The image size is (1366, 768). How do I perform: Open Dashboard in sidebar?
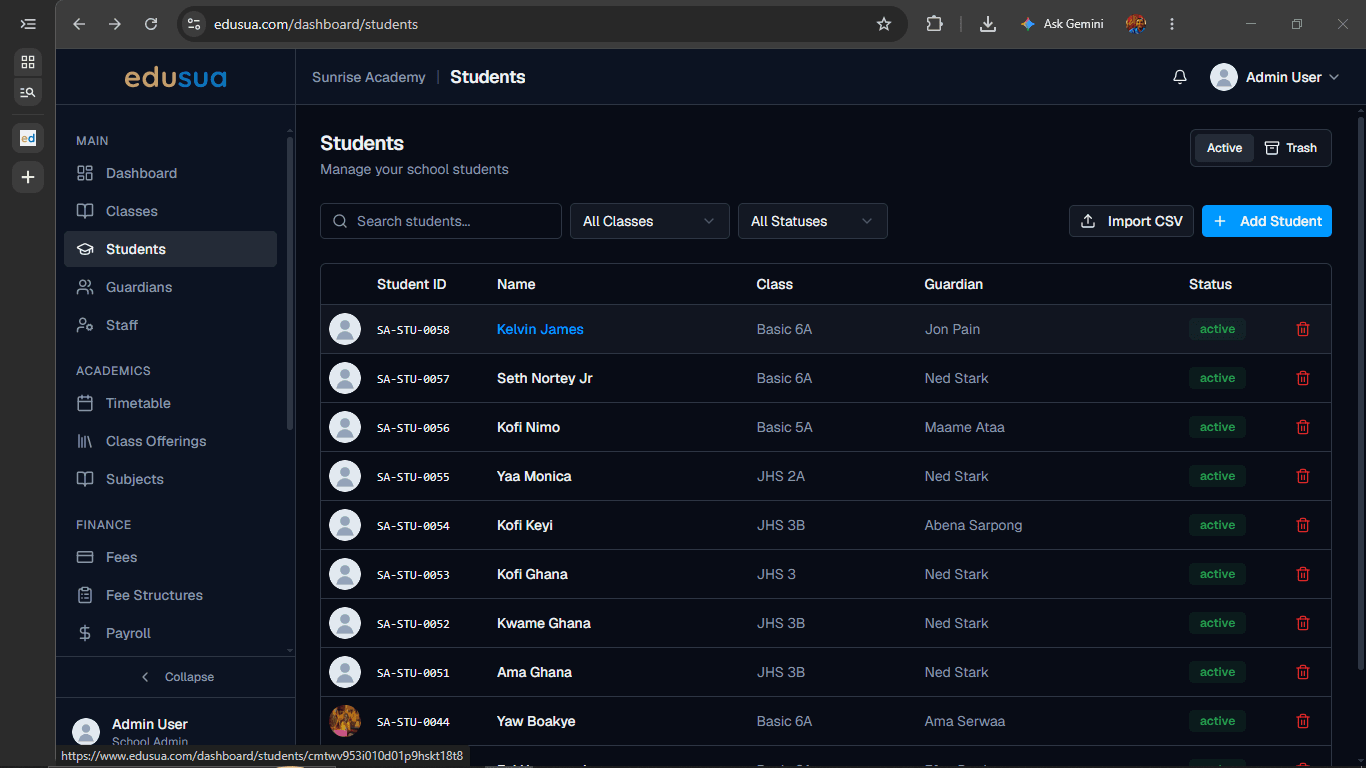(170, 173)
